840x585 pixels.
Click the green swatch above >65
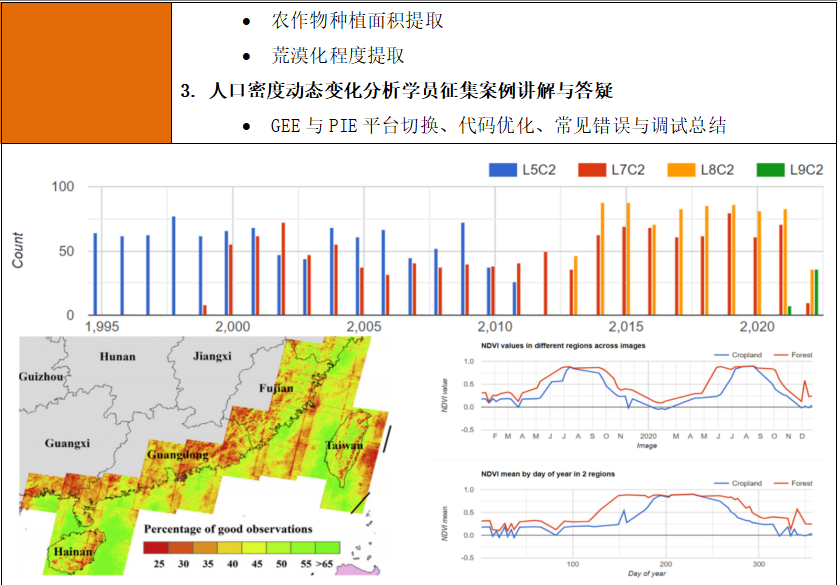(327, 548)
